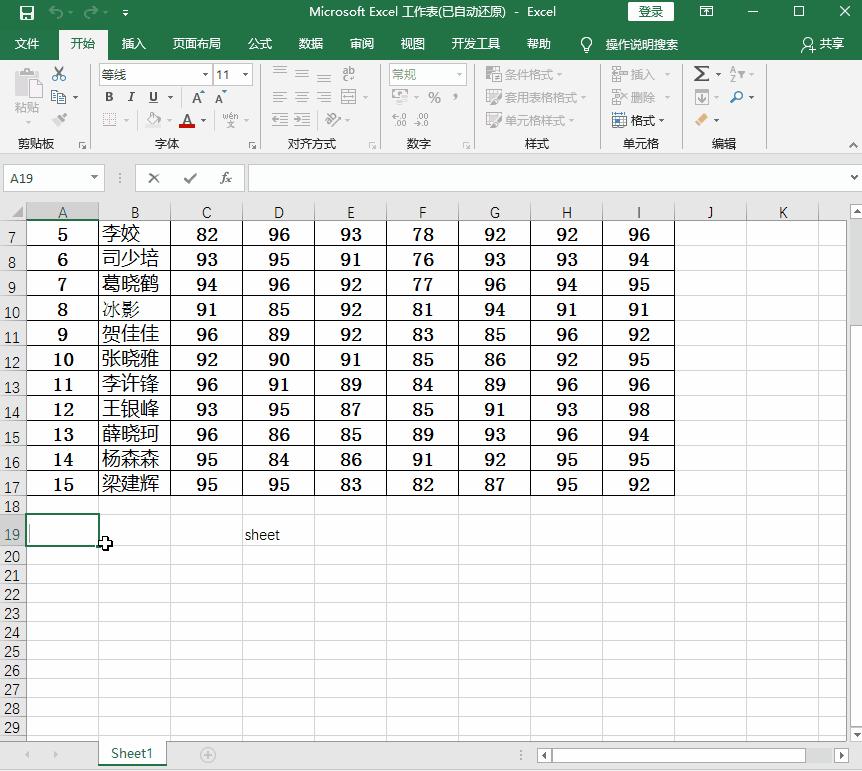Click the Cut scissors icon
Screen dimensions: 862x771
[59, 74]
